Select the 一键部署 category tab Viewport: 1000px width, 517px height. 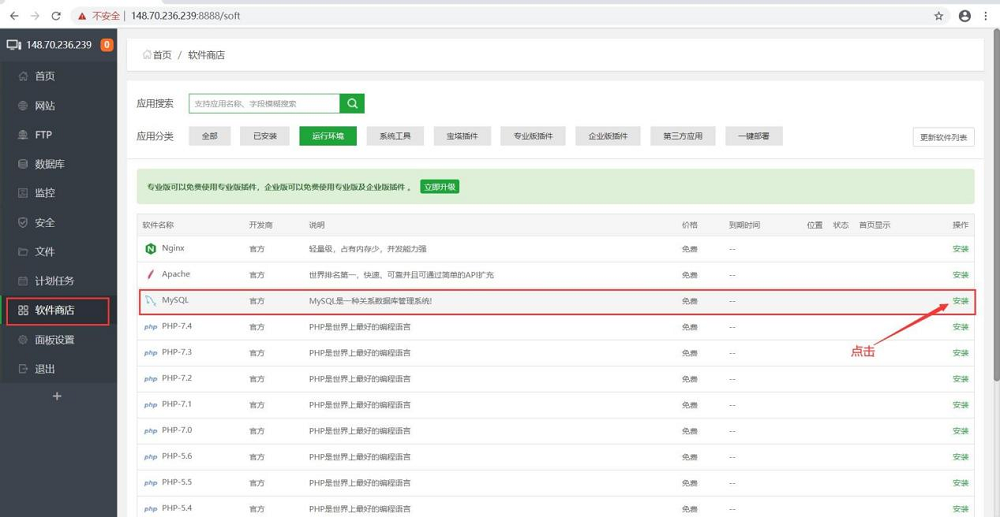(754, 136)
